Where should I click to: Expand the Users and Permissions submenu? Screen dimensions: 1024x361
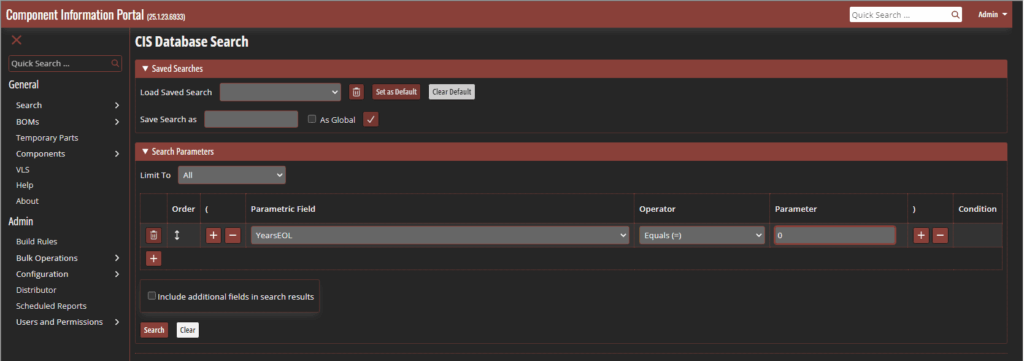pyautogui.click(x=117, y=322)
